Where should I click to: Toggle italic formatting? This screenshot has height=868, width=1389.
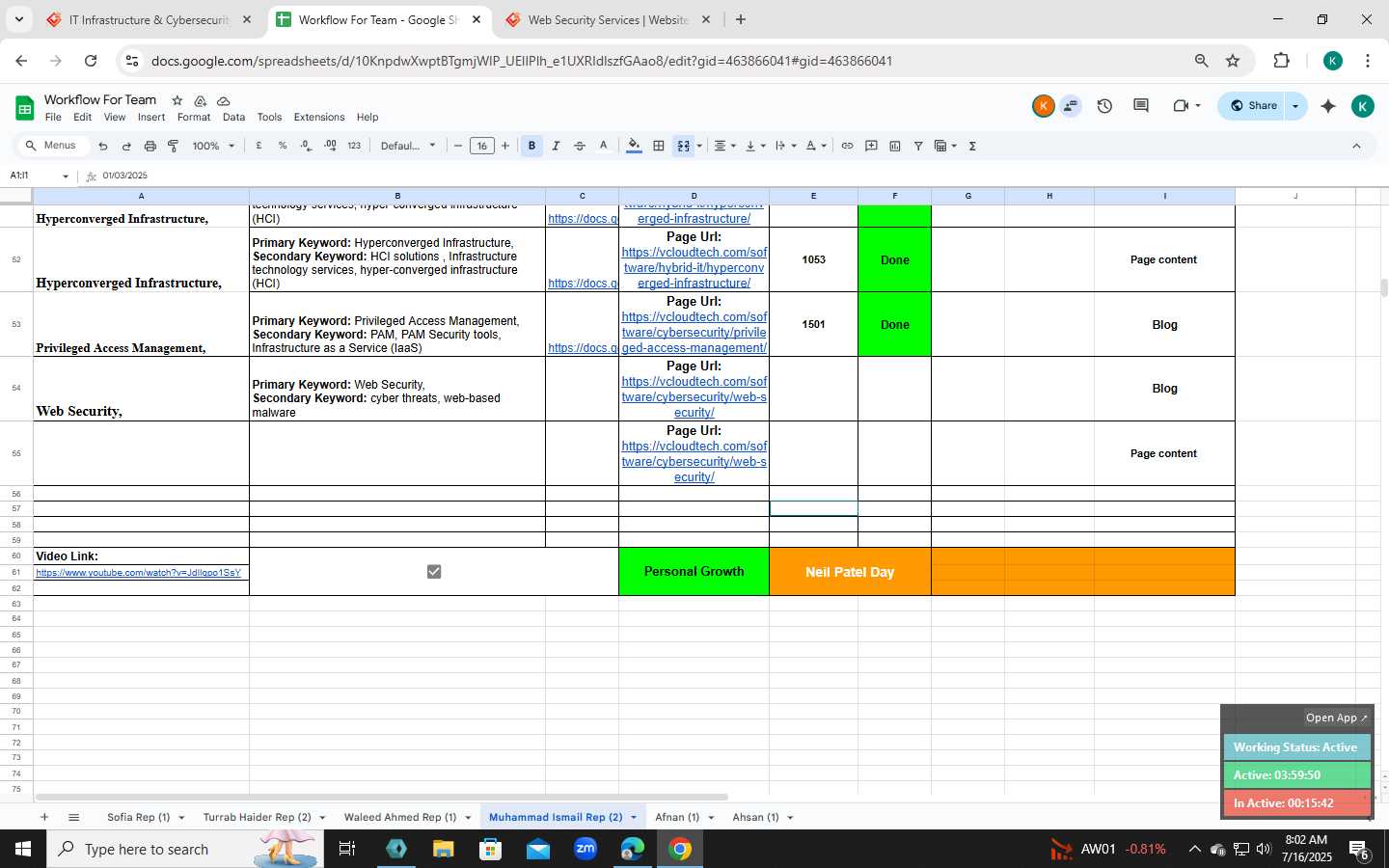pyautogui.click(x=556, y=146)
